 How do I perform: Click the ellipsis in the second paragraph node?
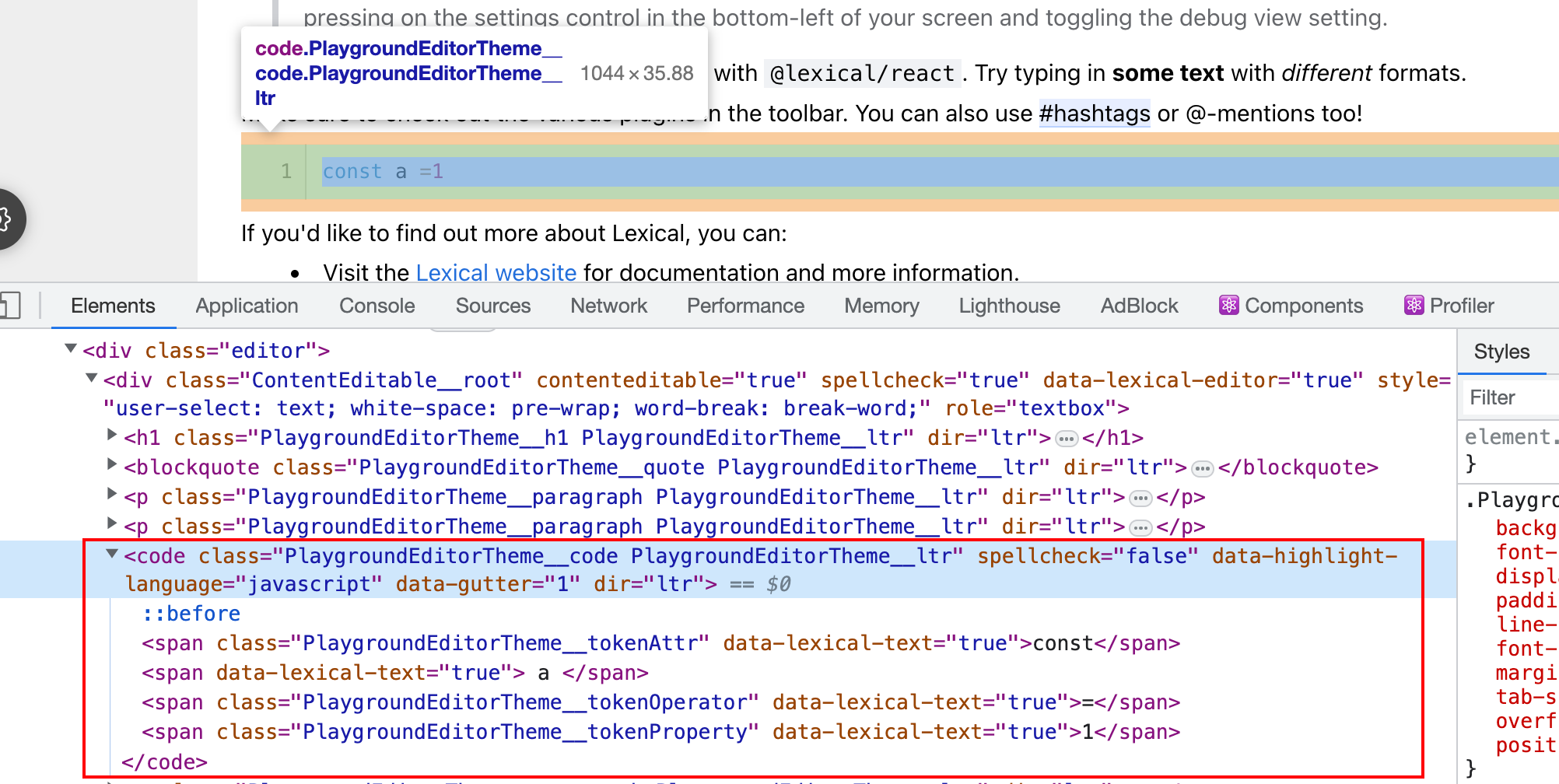[x=1140, y=527]
